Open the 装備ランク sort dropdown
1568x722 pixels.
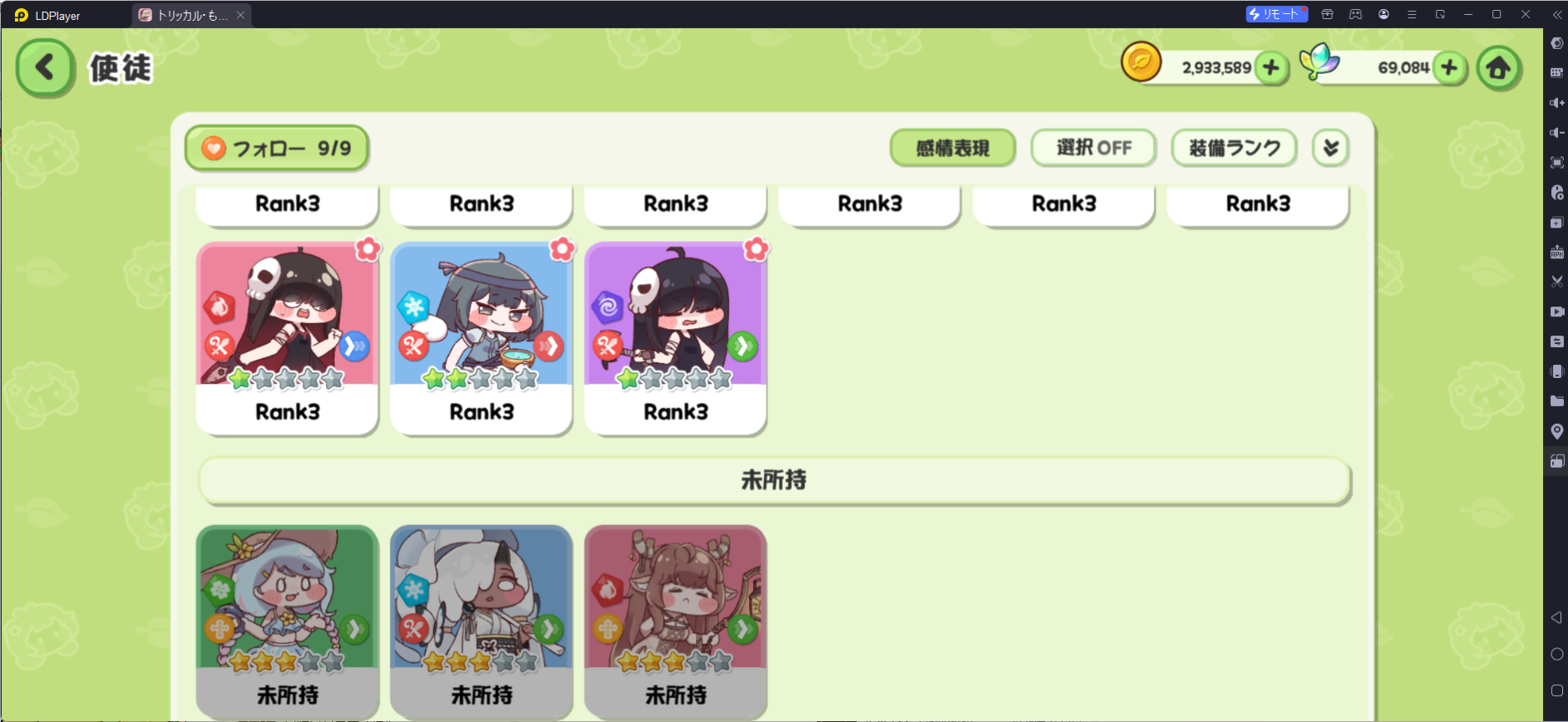(1234, 148)
